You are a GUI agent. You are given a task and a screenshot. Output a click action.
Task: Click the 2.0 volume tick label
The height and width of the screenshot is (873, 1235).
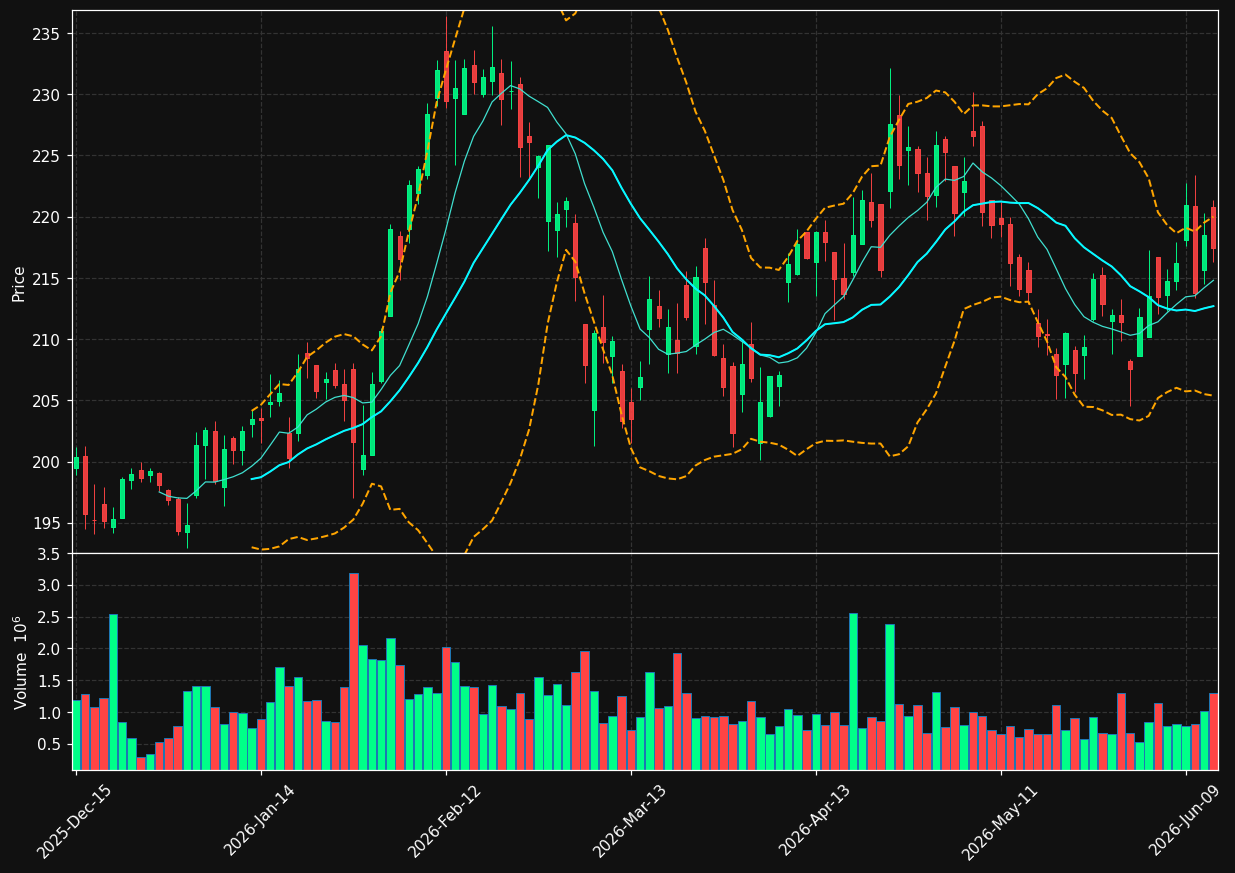pyautogui.click(x=51, y=649)
